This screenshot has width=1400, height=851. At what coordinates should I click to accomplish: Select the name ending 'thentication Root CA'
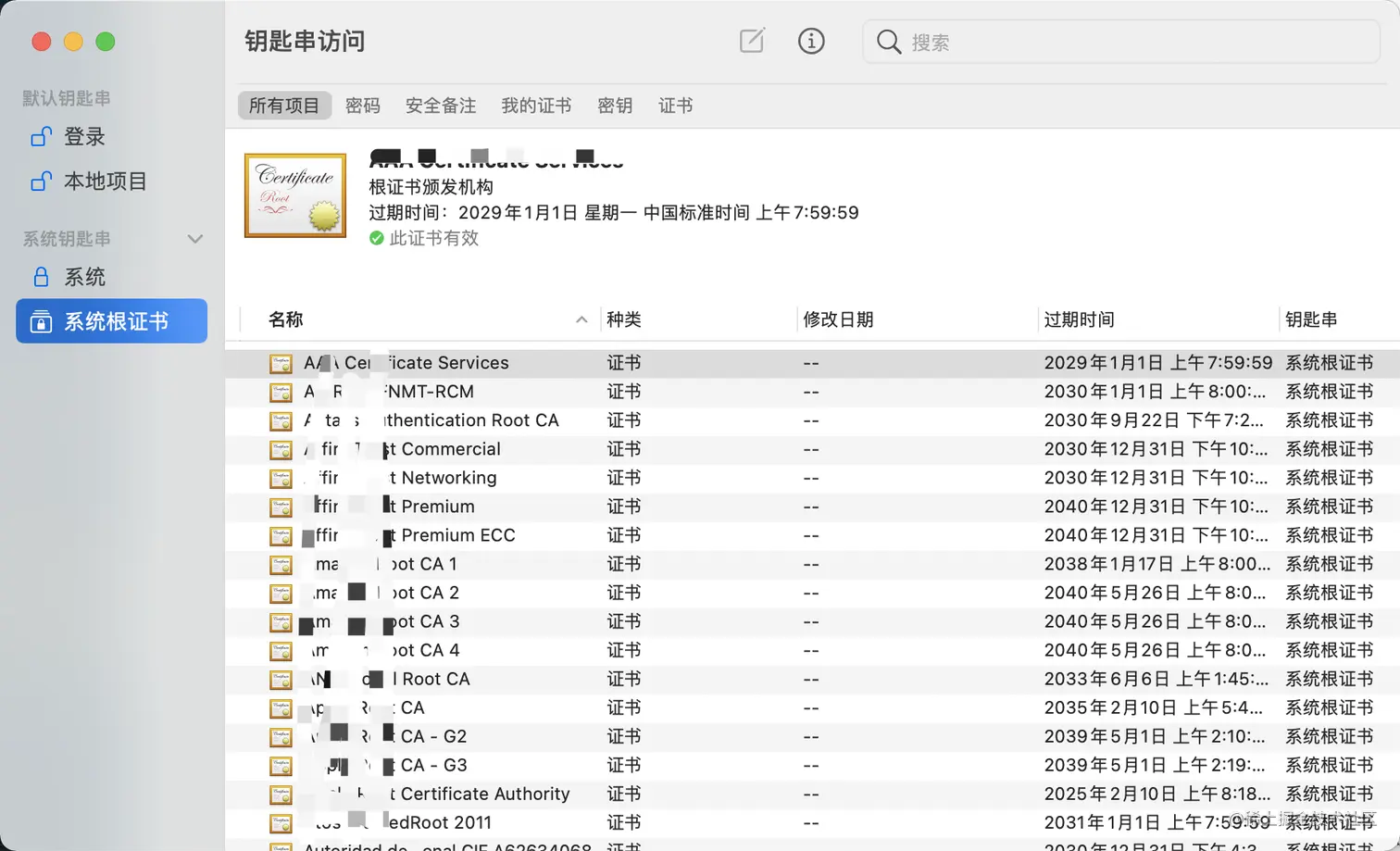pos(431,420)
